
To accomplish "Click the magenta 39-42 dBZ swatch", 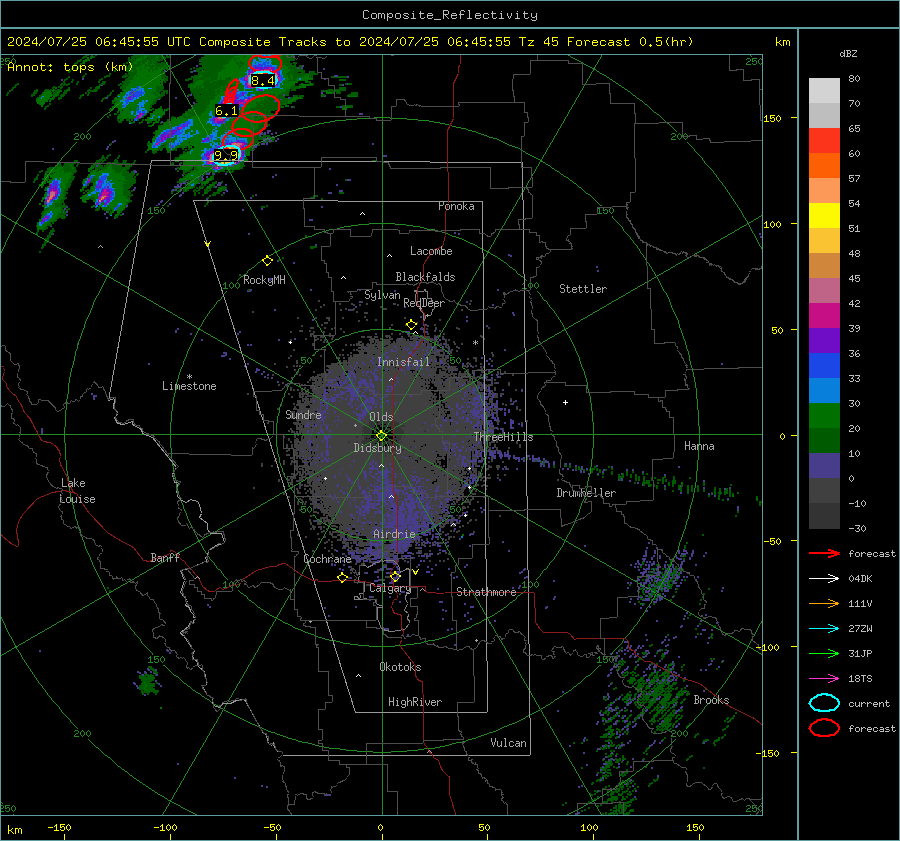I will point(824,316).
